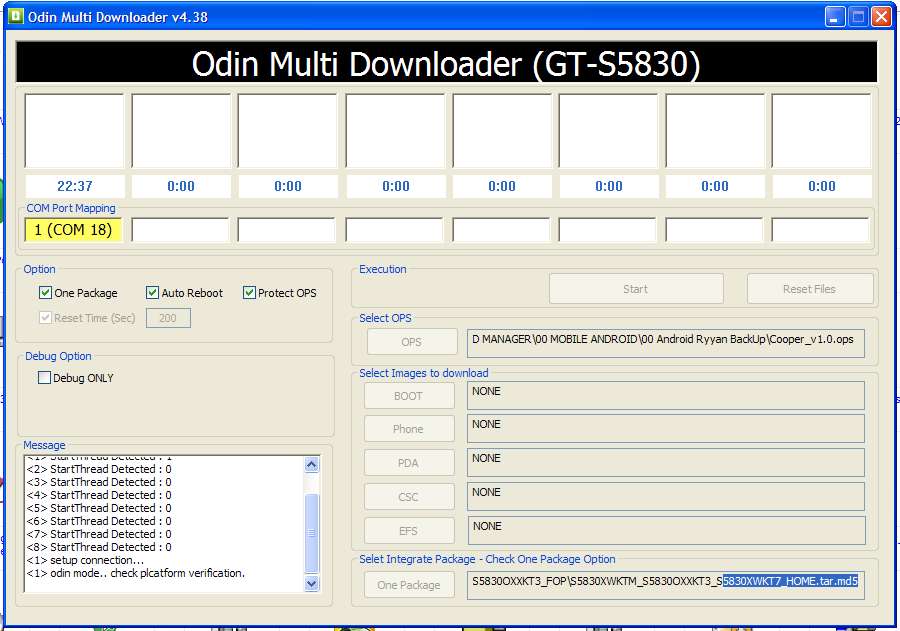Image resolution: width=900 pixels, height=631 pixels.
Task: Click the Odin app icon in title bar
Action: pyautogui.click(x=15, y=16)
